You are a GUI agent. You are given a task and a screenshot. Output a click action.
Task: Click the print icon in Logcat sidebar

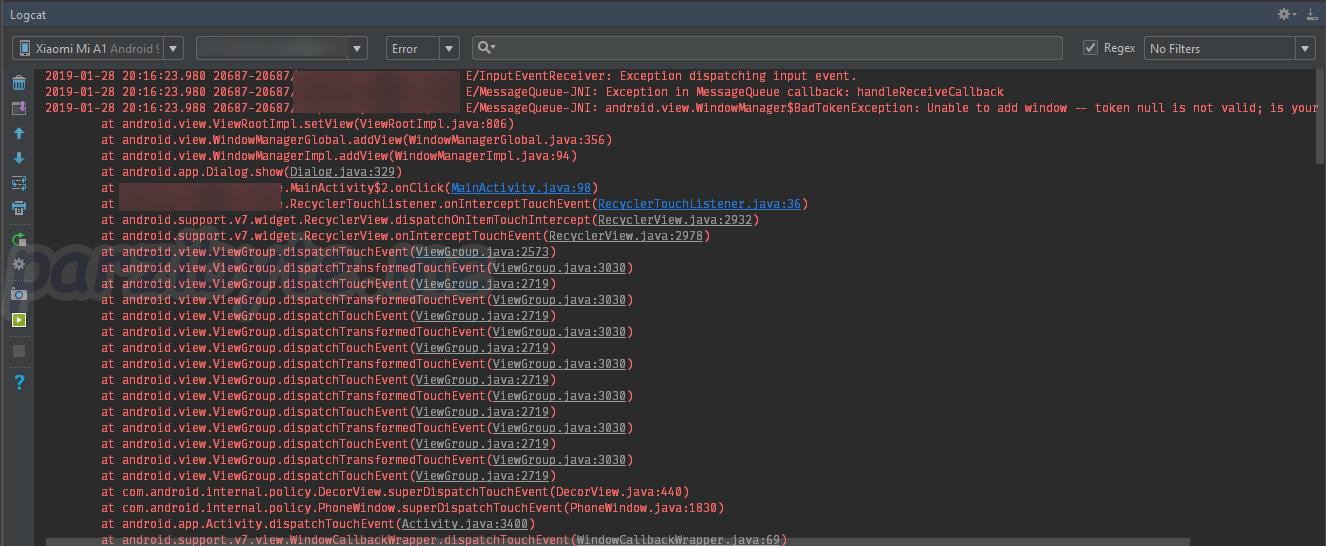(18, 208)
